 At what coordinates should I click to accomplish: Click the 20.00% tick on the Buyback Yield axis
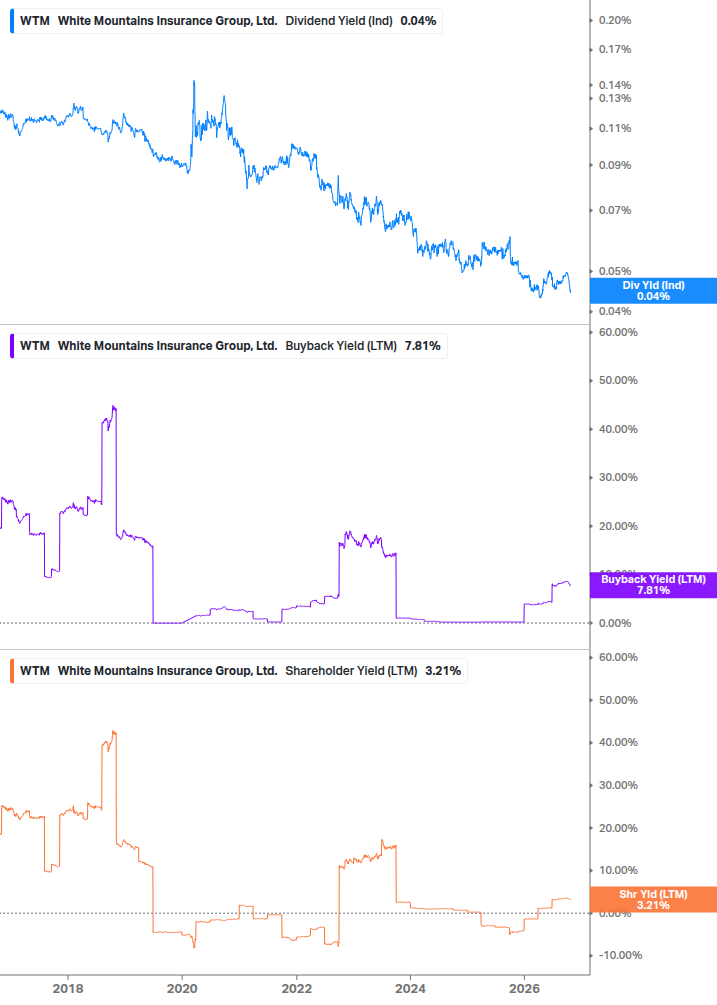(x=618, y=526)
